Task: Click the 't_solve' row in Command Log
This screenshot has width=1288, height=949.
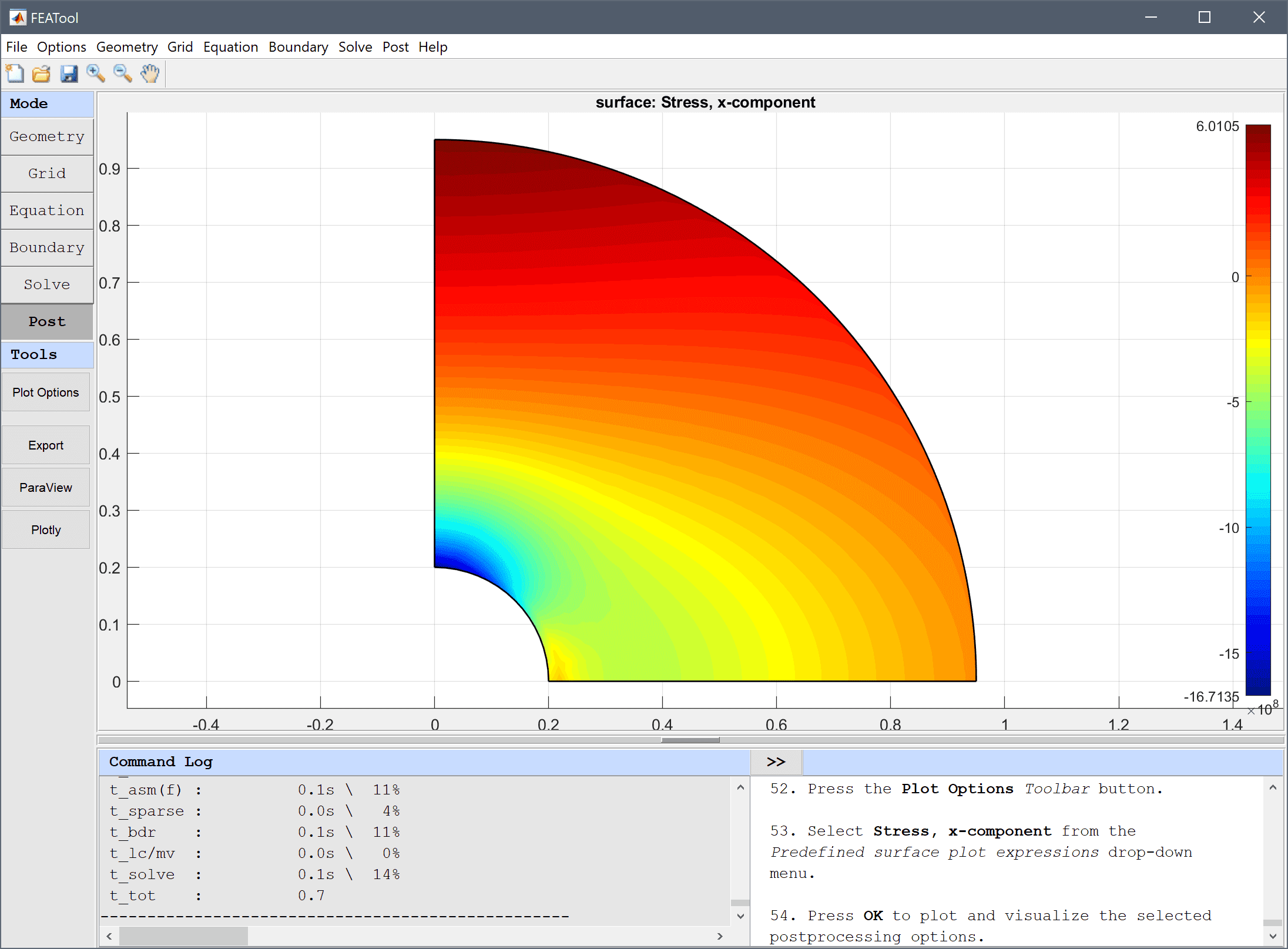Action: tap(254, 874)
